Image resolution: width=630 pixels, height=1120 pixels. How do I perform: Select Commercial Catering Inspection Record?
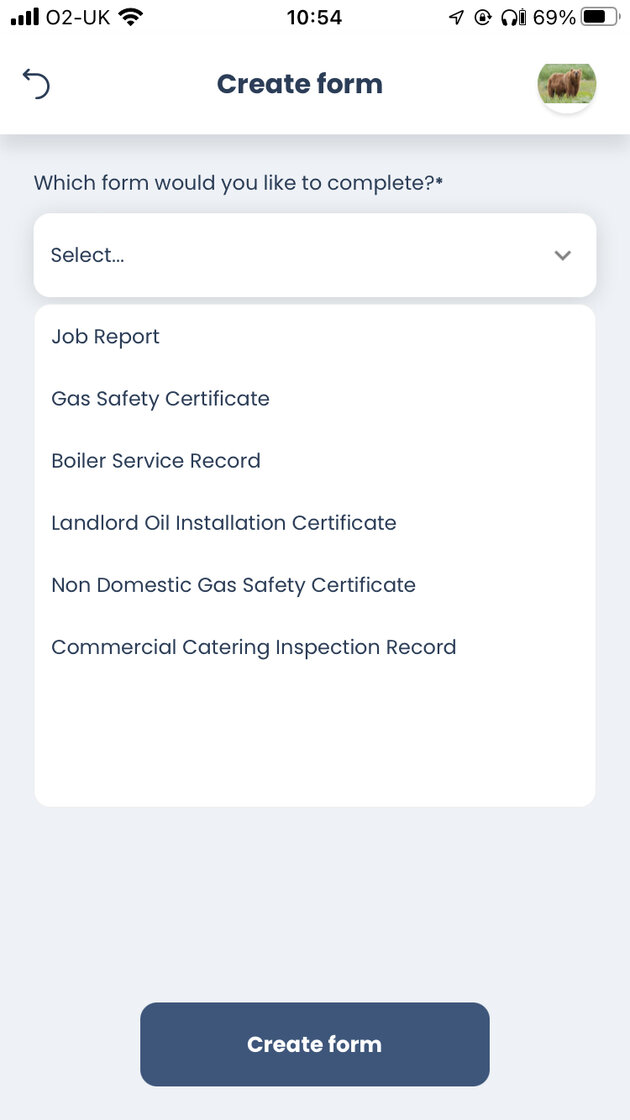coord(254,647)
